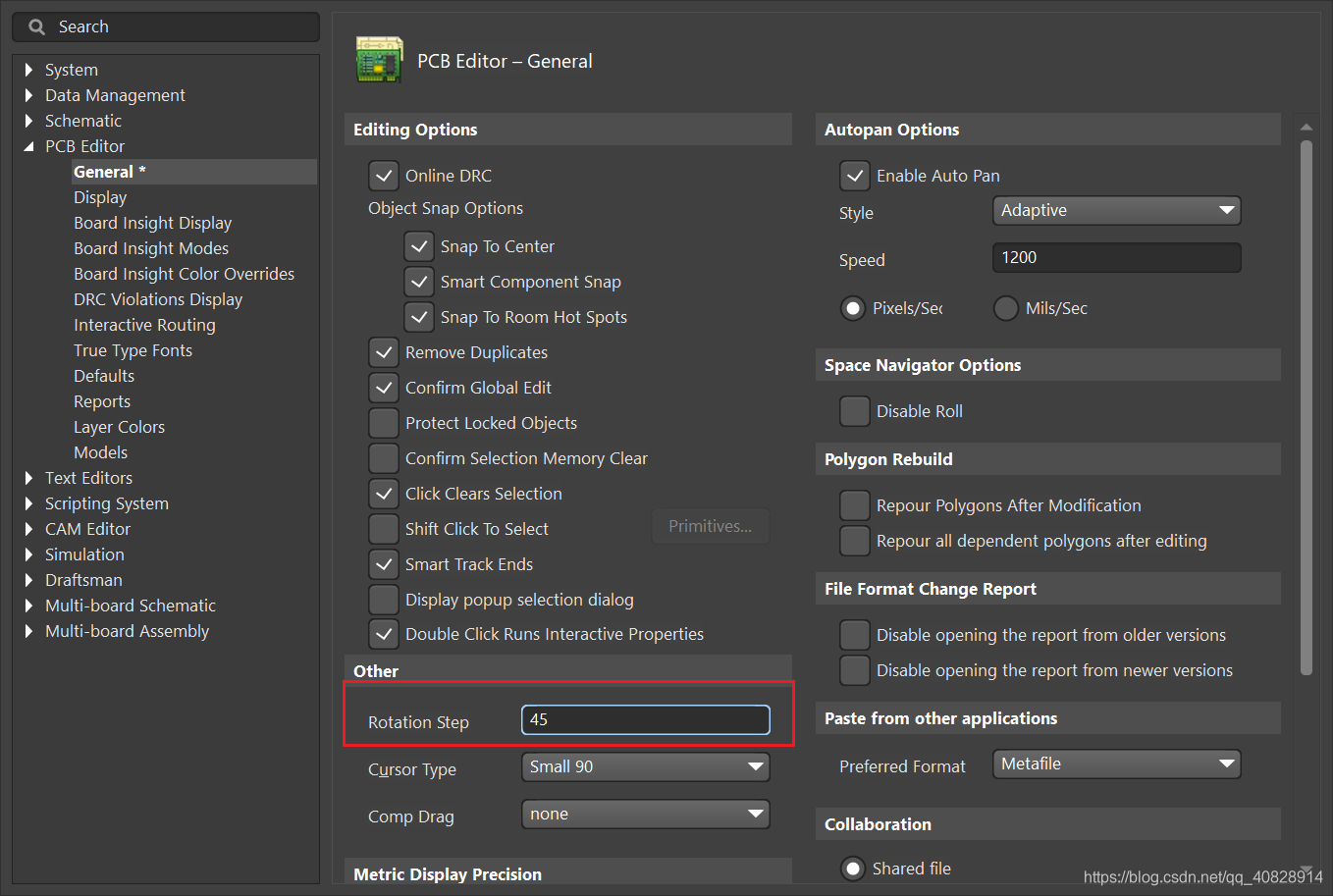Click the Autopan Speed field
The image size is (1333, 896).
1116,257
